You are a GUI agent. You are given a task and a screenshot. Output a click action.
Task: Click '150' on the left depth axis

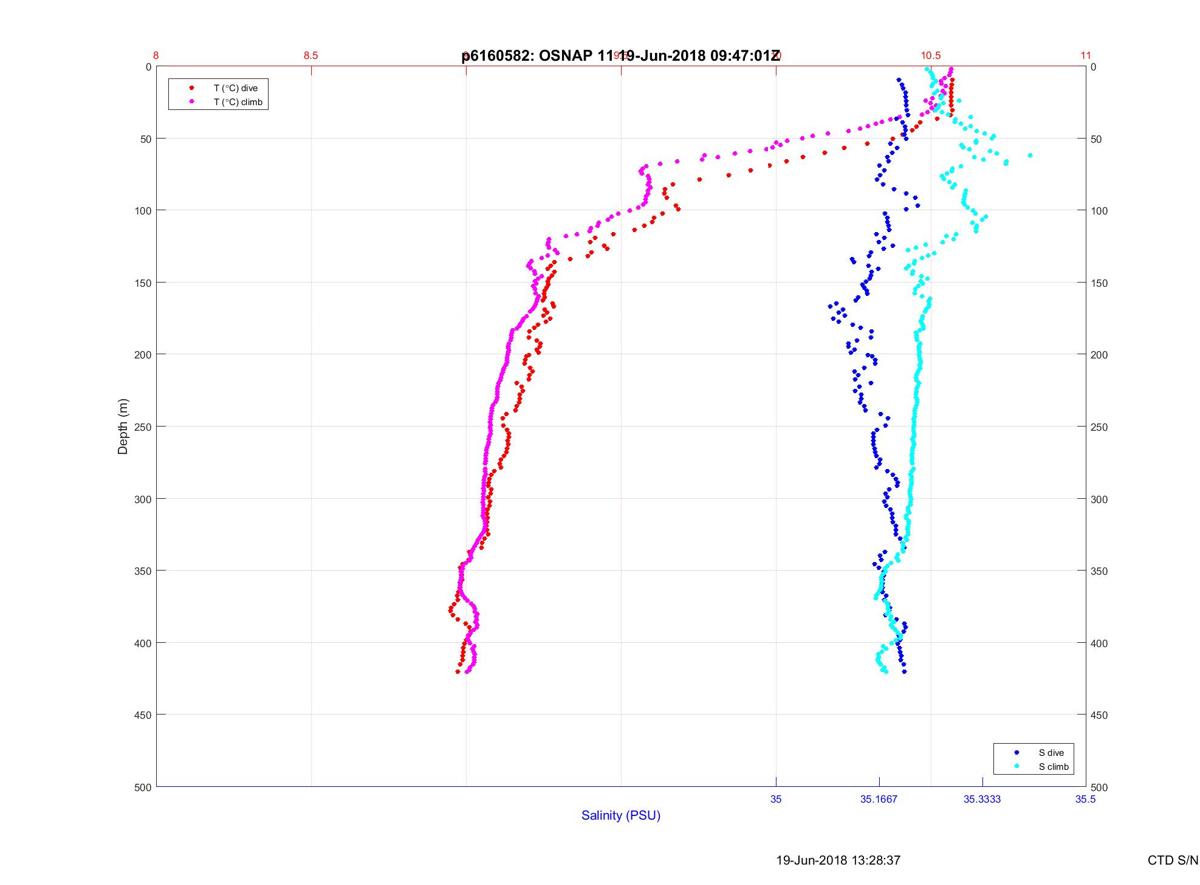point(142,283)
